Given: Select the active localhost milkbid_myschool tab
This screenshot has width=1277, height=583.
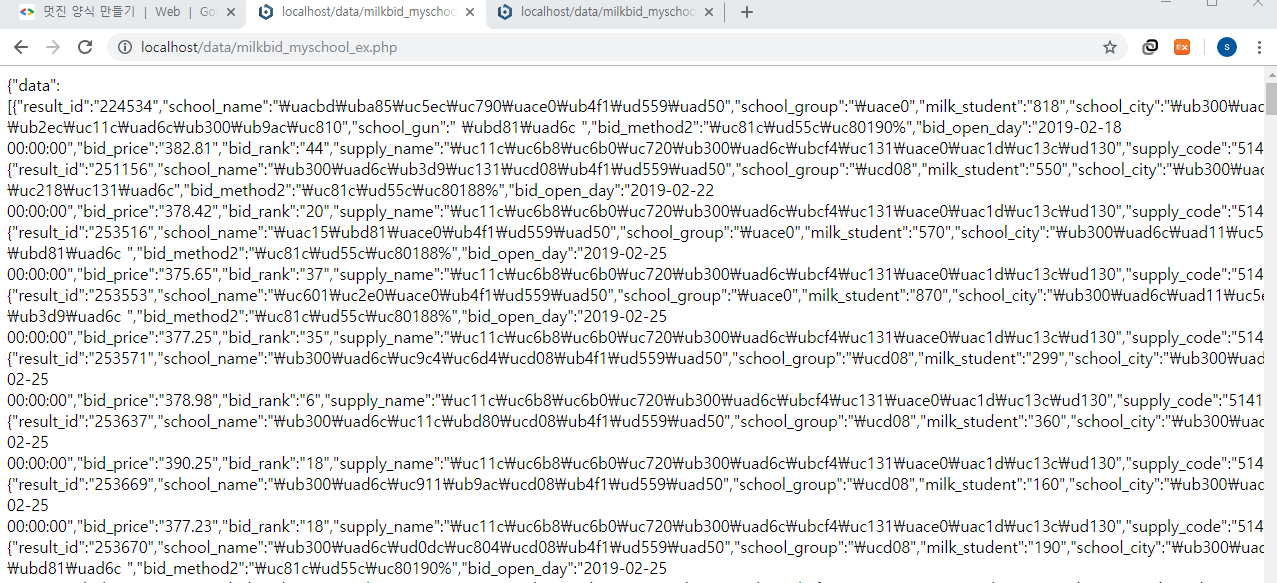Looking at the screenshot, I should (x=358, y=12).
